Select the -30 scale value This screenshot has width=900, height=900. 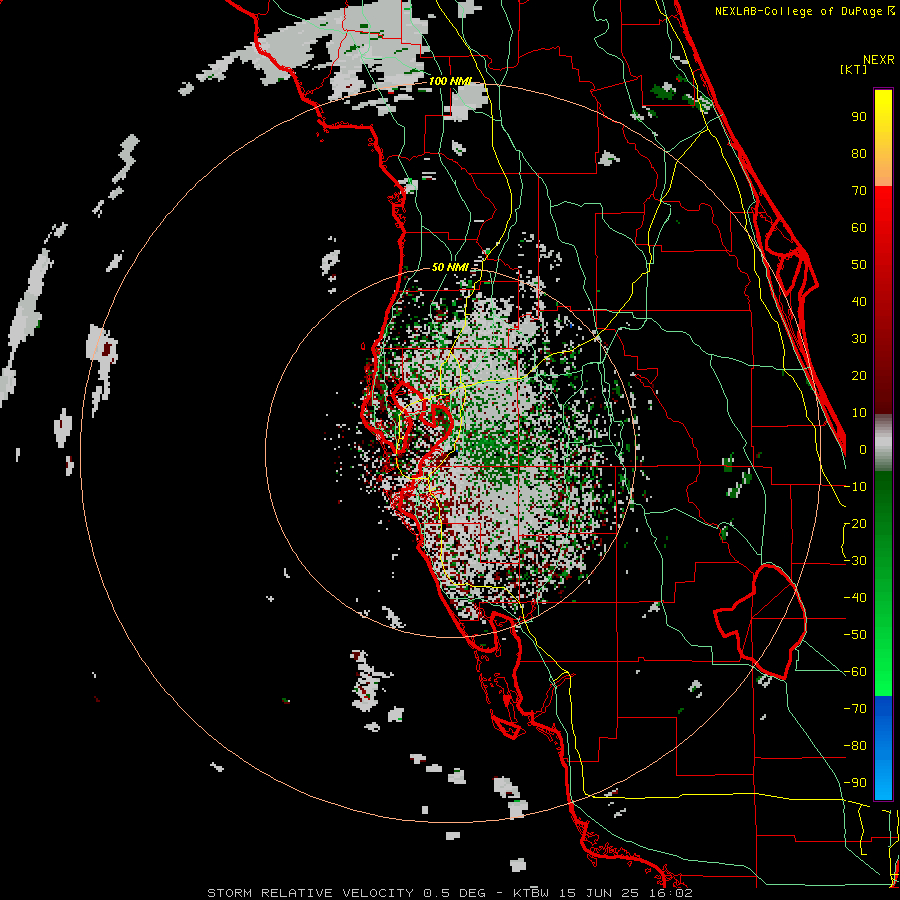(x=855, y=561)
